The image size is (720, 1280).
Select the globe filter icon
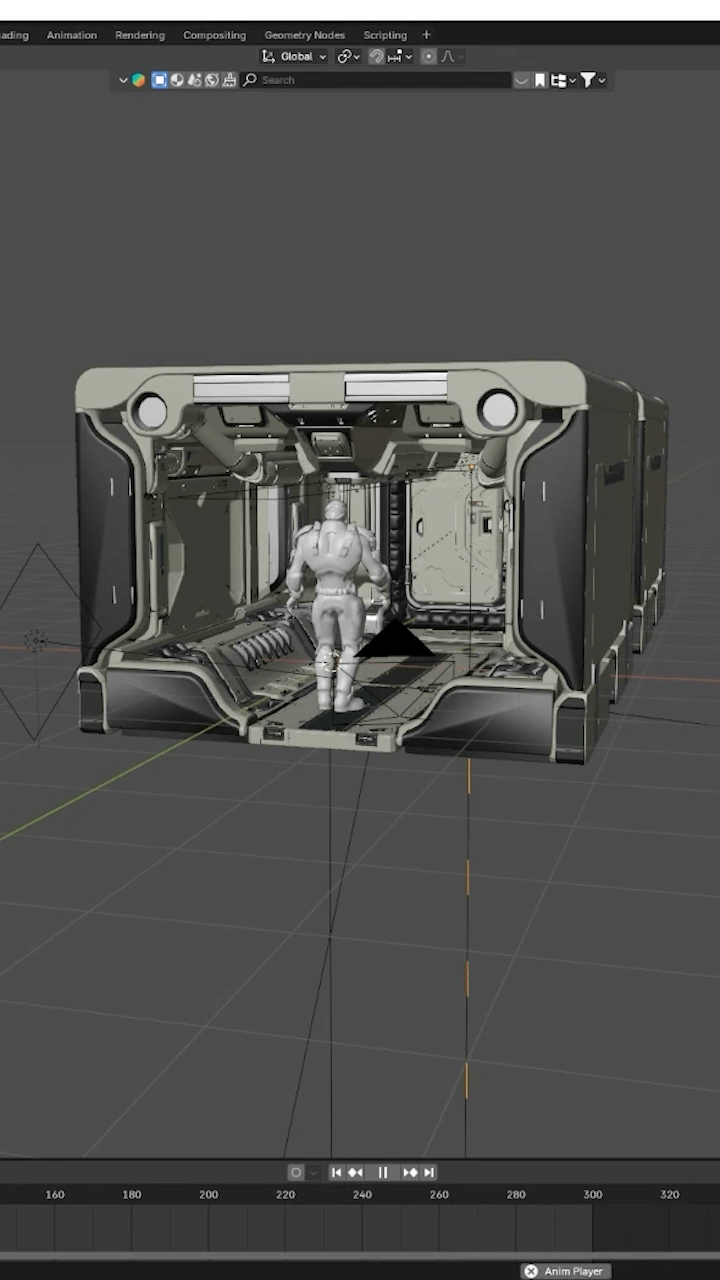[x=212, y=80]
